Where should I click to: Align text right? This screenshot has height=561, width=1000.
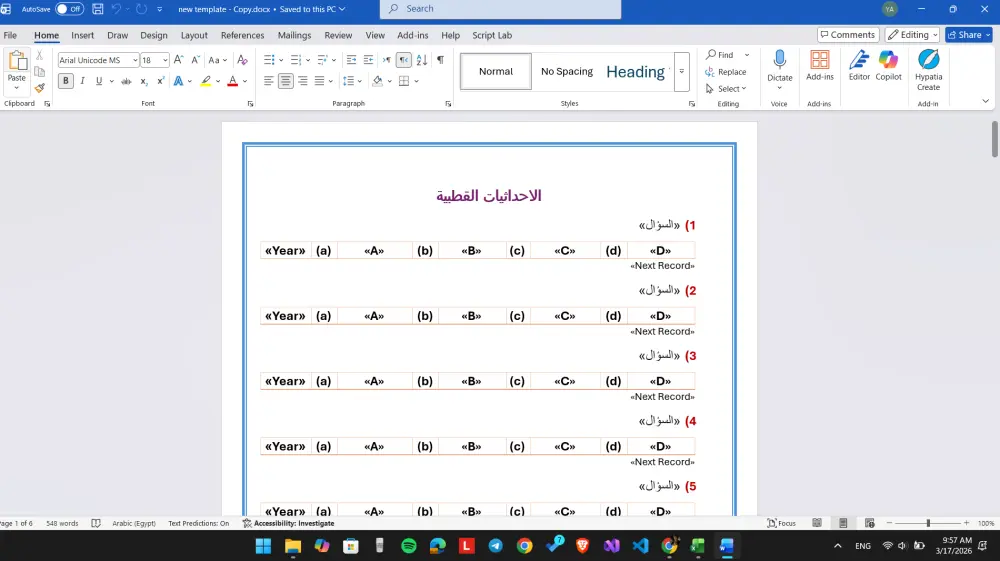tap(302, 81)
